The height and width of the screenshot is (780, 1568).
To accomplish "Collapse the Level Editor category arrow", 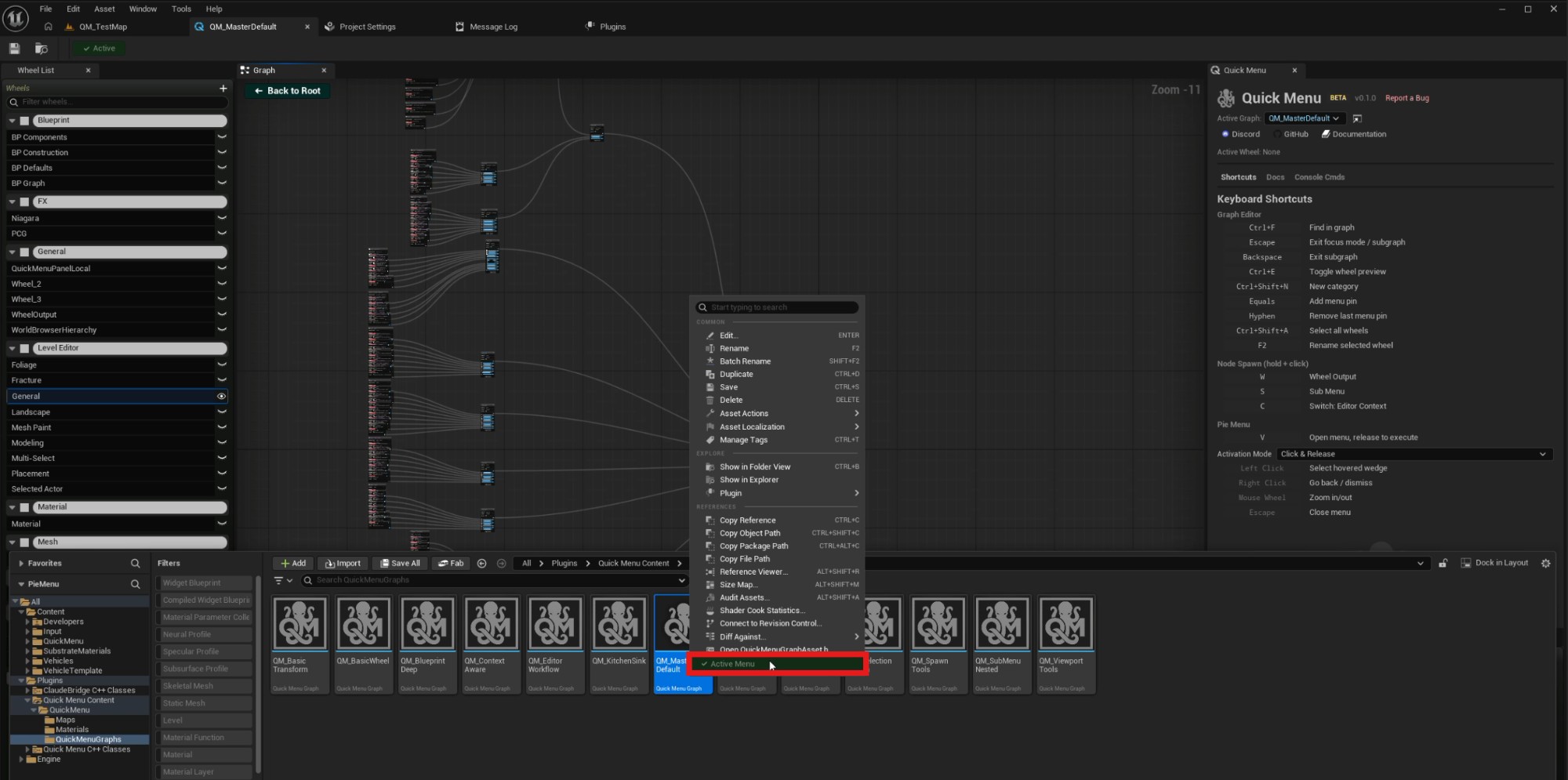I will (x=13, y=348).
